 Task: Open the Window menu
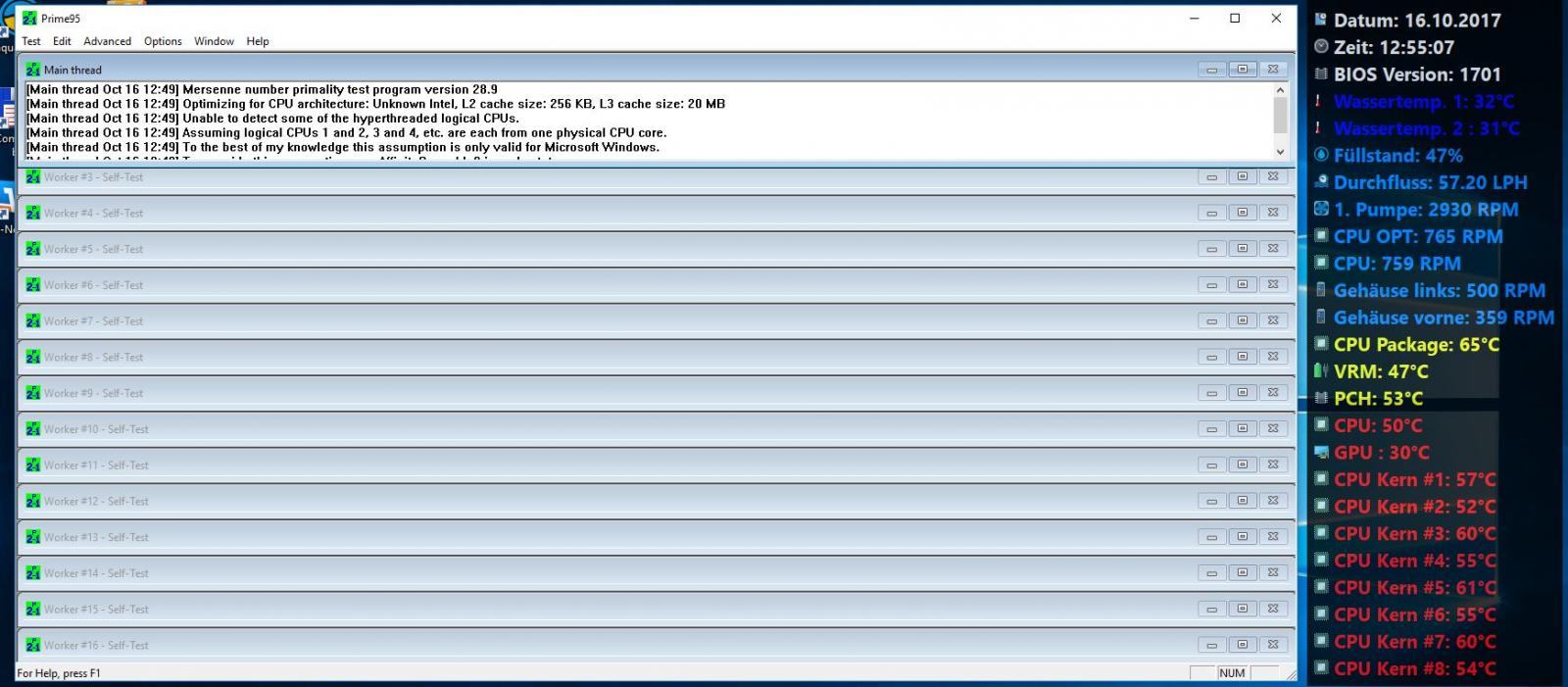click(x=214, y=41)
